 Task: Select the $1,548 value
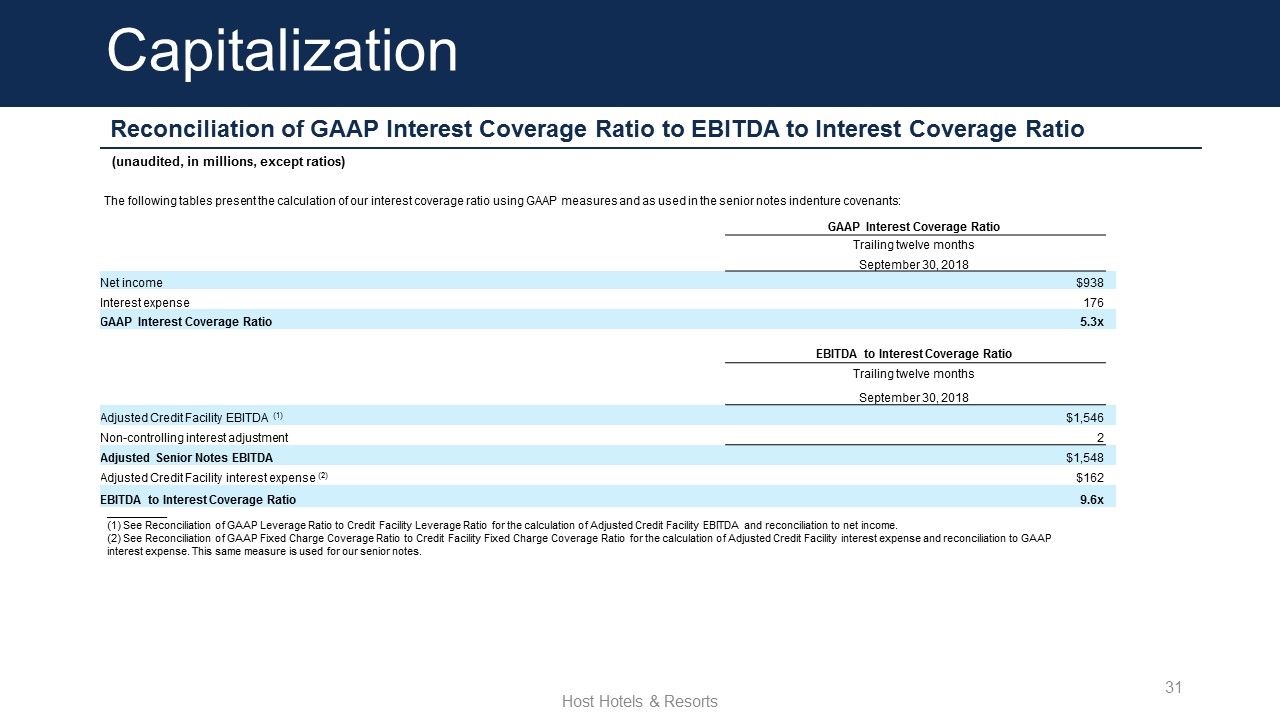[1084, 458]
